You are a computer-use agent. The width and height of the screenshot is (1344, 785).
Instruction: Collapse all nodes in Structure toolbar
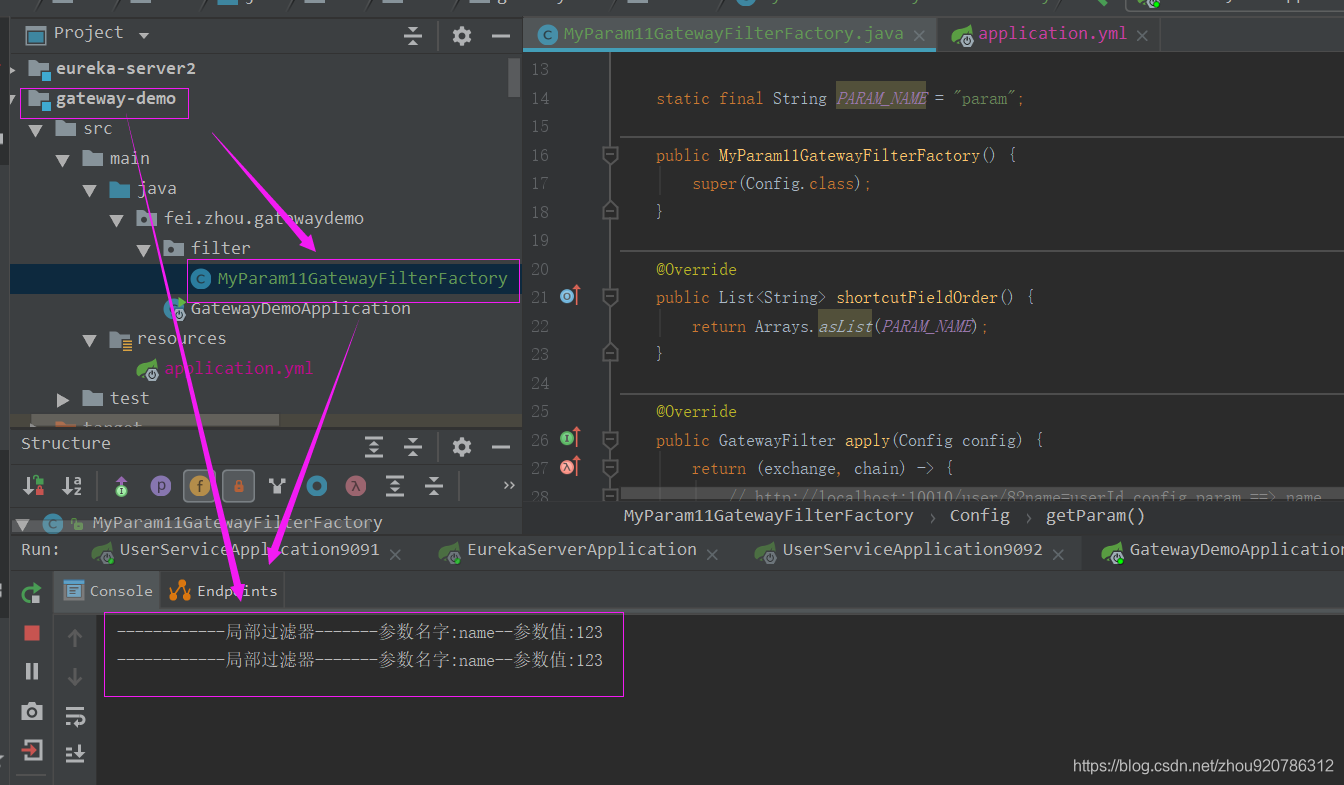click(x=434, y=486)
